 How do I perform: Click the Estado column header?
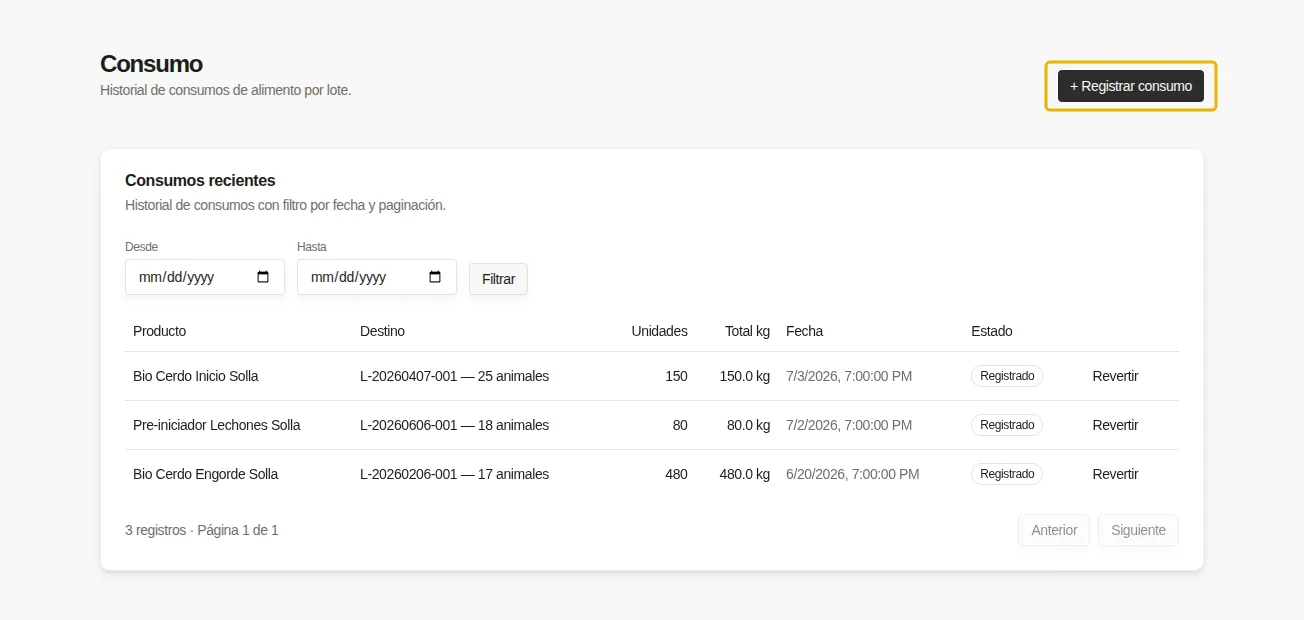tap(991, 331)
